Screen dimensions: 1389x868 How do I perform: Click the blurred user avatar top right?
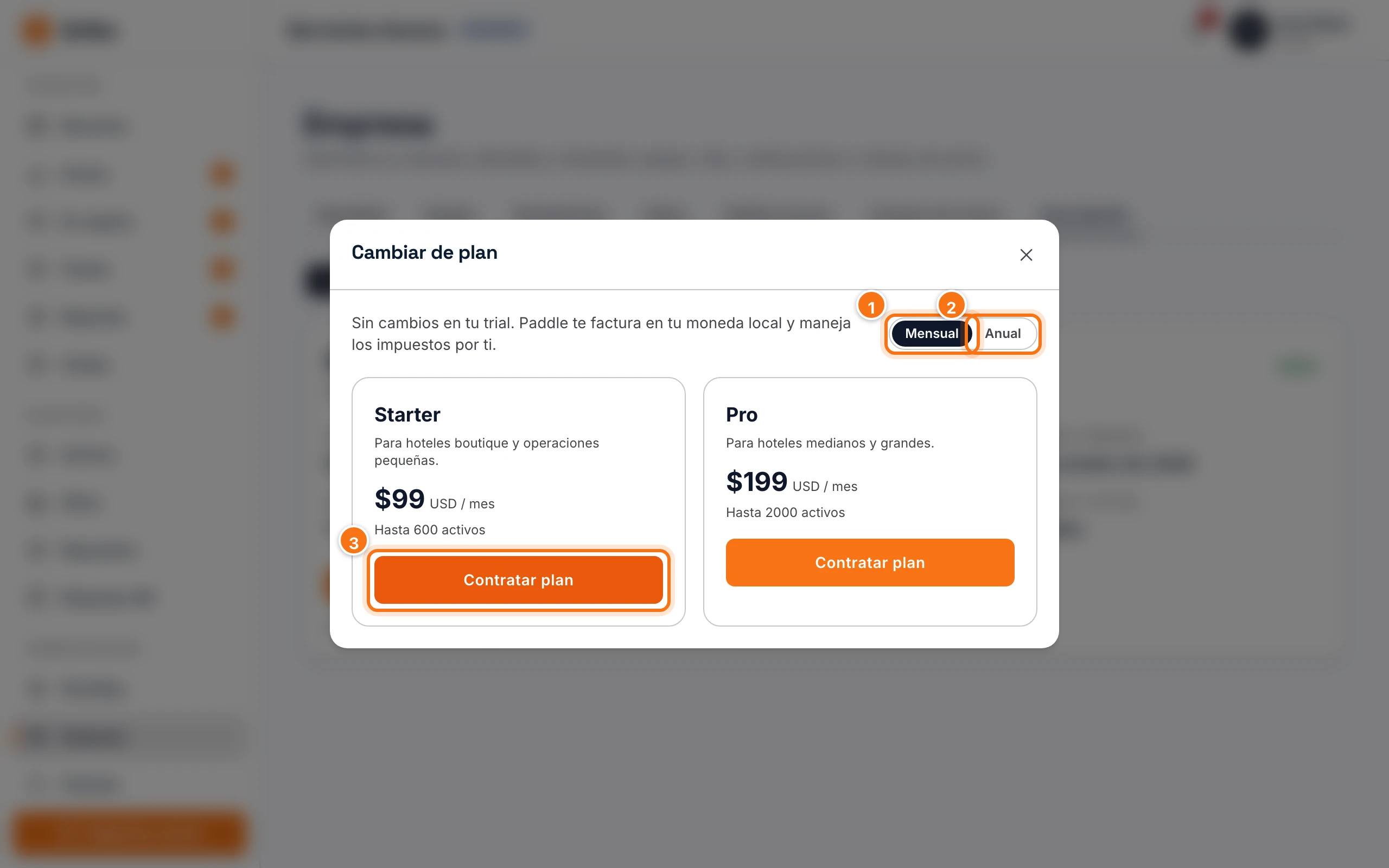(x=1249, y=30)
